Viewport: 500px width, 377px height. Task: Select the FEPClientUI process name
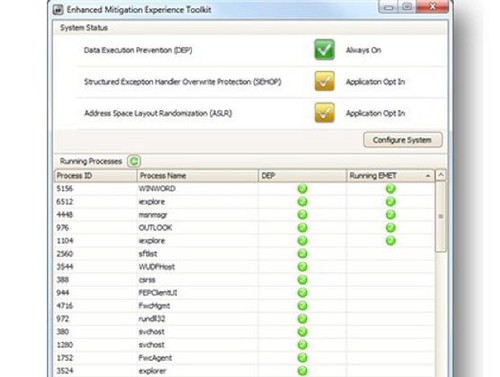pyautogui.click(x=158, y=293)
